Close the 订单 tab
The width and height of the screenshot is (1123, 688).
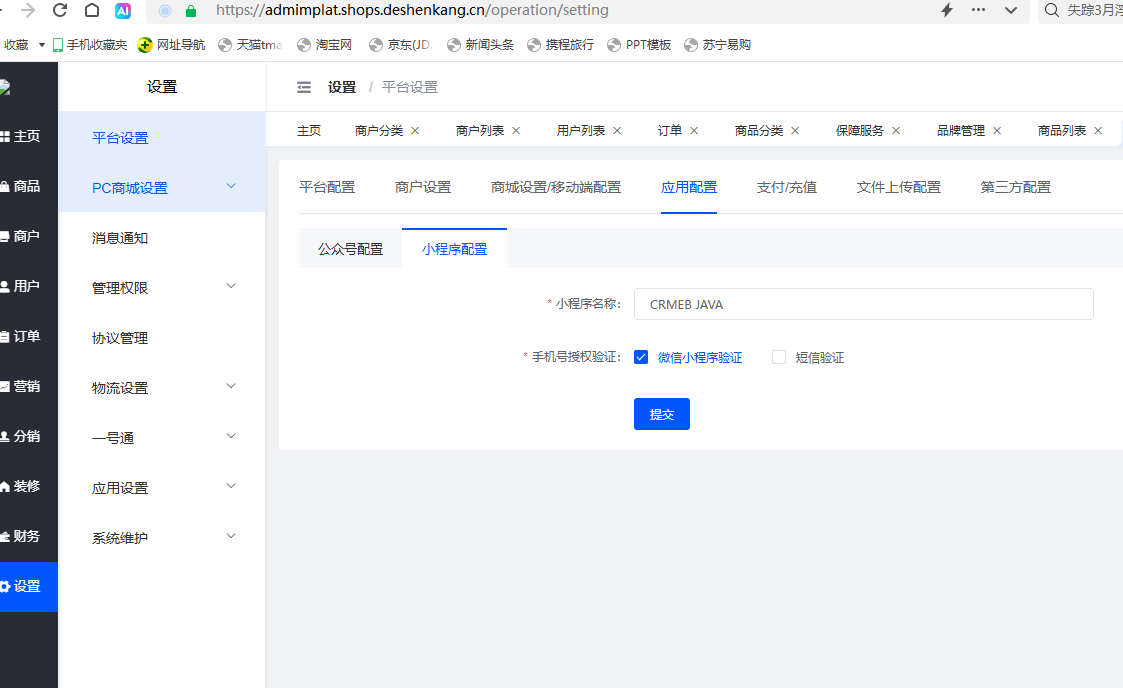[693, 130]
